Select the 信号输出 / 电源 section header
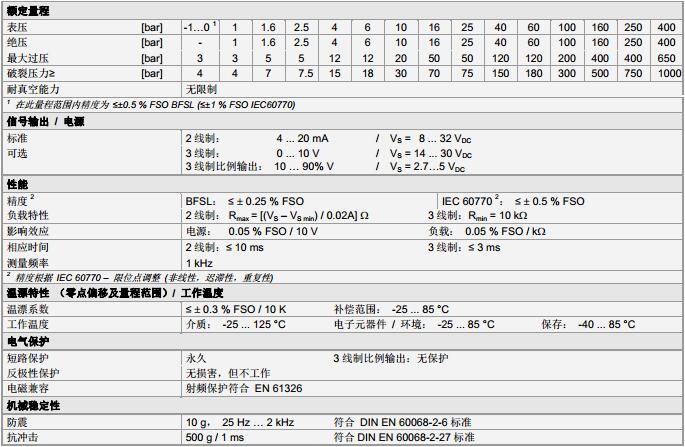 [46, 121]
